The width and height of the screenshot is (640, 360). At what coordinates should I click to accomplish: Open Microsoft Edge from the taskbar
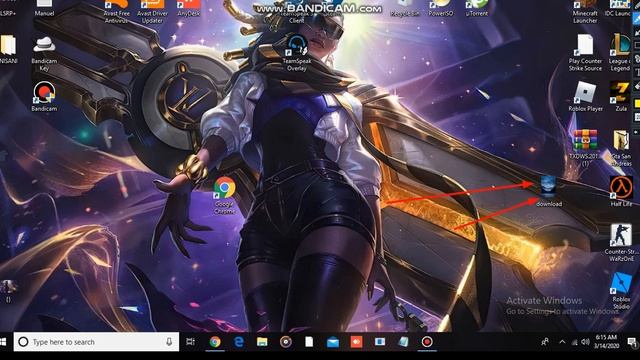239,342
